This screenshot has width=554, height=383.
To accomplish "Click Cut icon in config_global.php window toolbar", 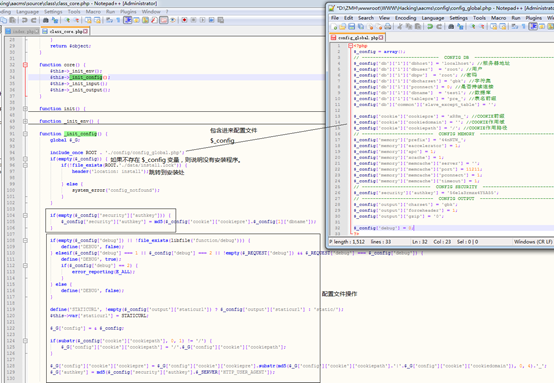I will point(400,26).
